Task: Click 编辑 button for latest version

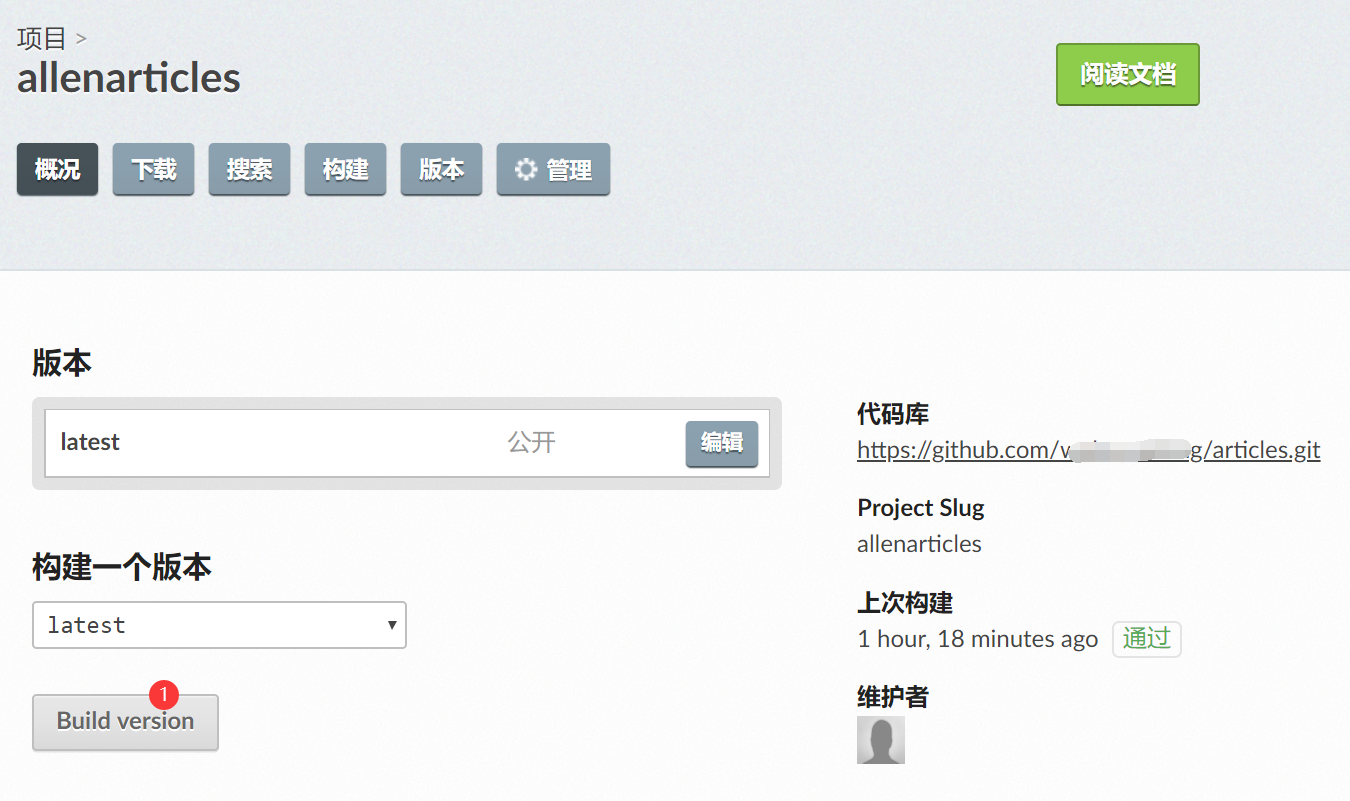Action: (721, 443)
